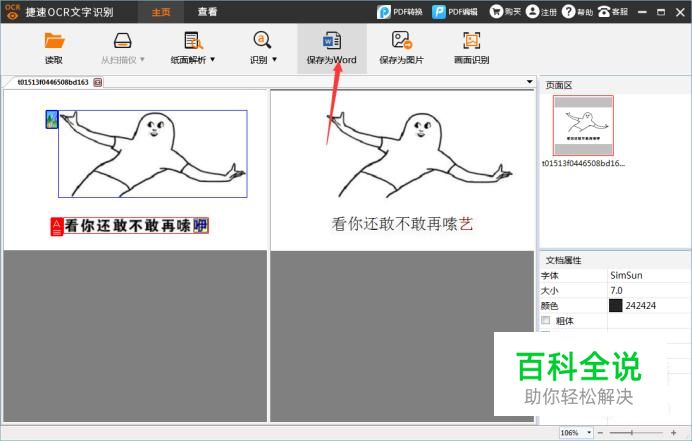Switch to the 查看 tab
This screenshot has width=692, height=441.
(x=207, y=12)
